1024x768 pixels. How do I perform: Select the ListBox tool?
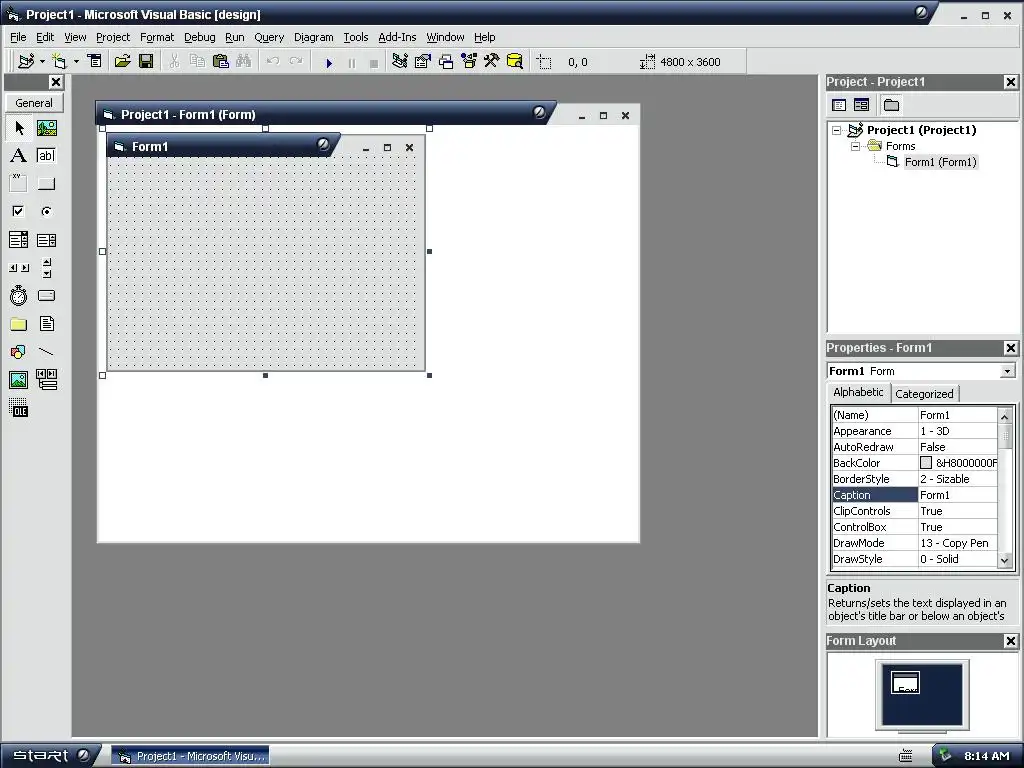46,240
